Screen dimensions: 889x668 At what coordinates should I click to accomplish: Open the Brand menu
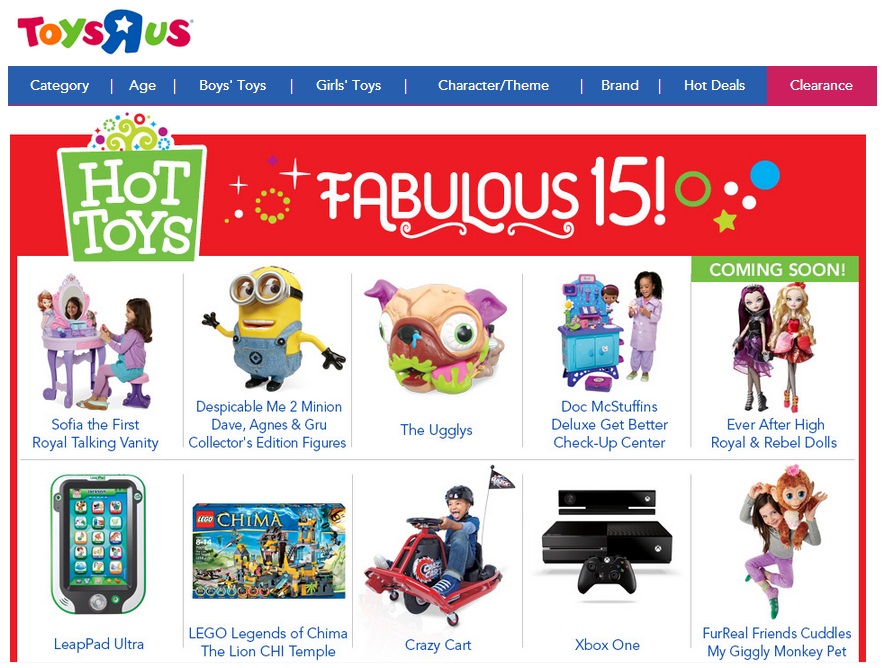point(620,86)
